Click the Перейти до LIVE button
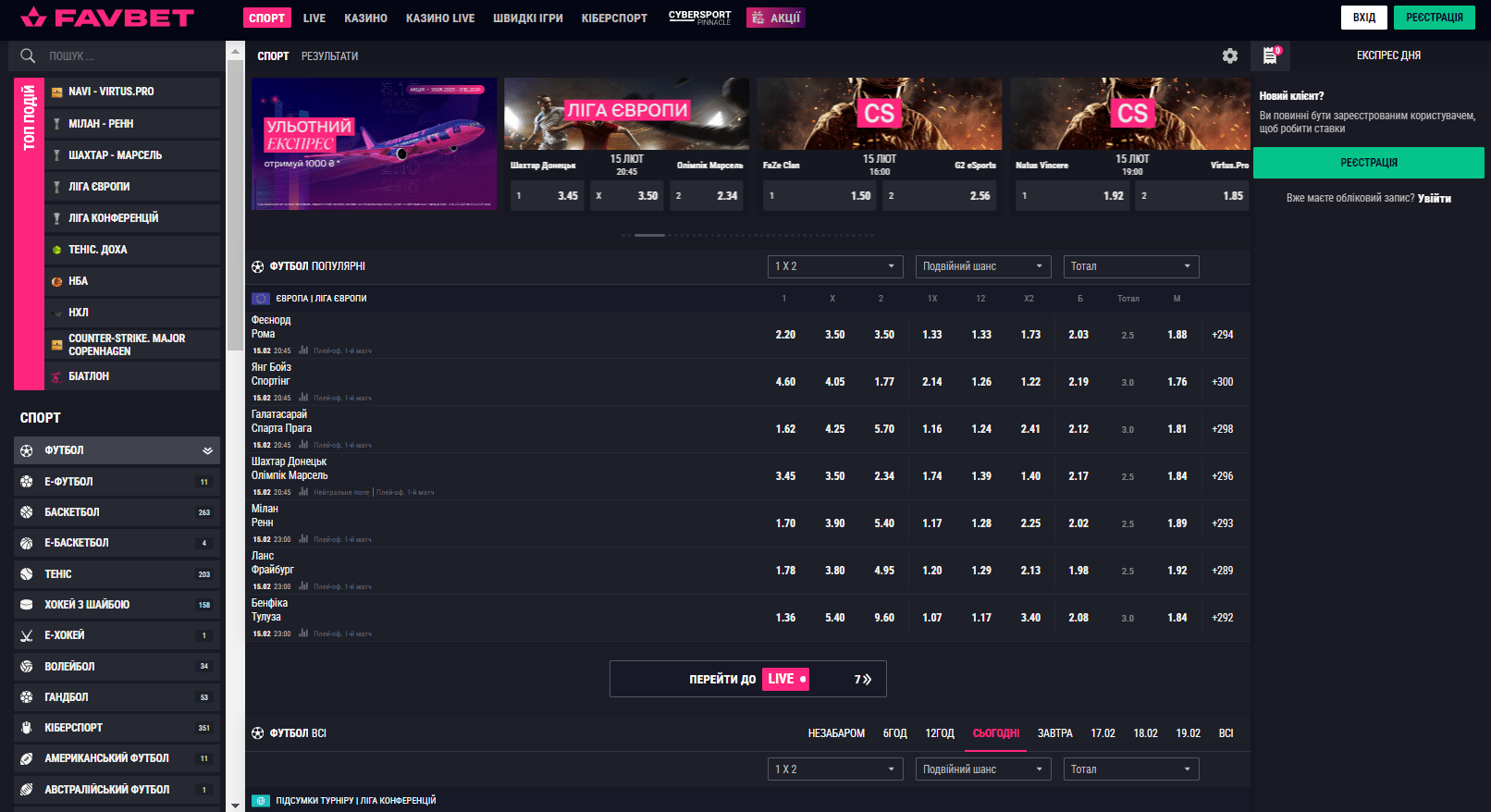 (x=747, y=679)
